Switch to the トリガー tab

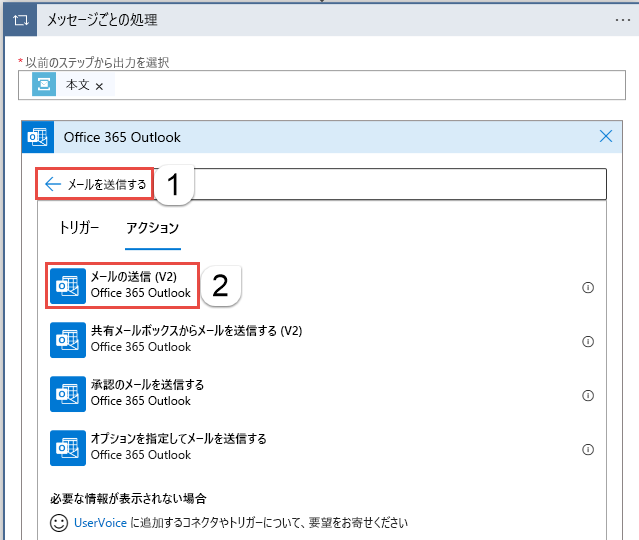(x=79, y=228)
